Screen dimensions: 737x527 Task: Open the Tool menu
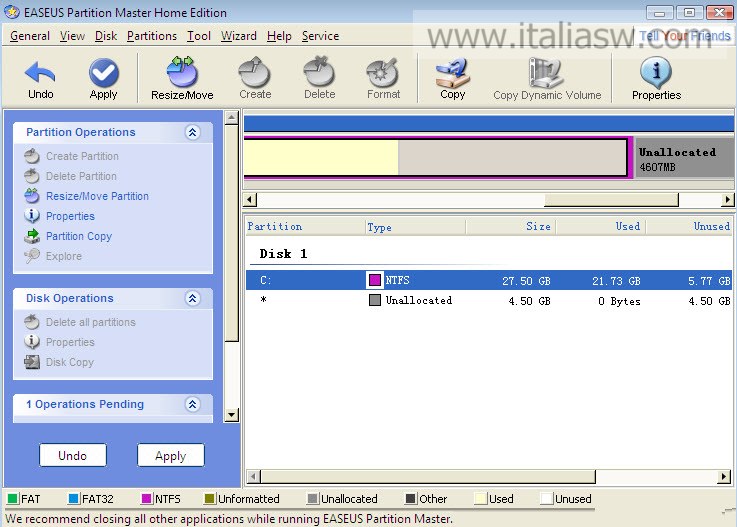pyautogui.click(x=199, y=36)
